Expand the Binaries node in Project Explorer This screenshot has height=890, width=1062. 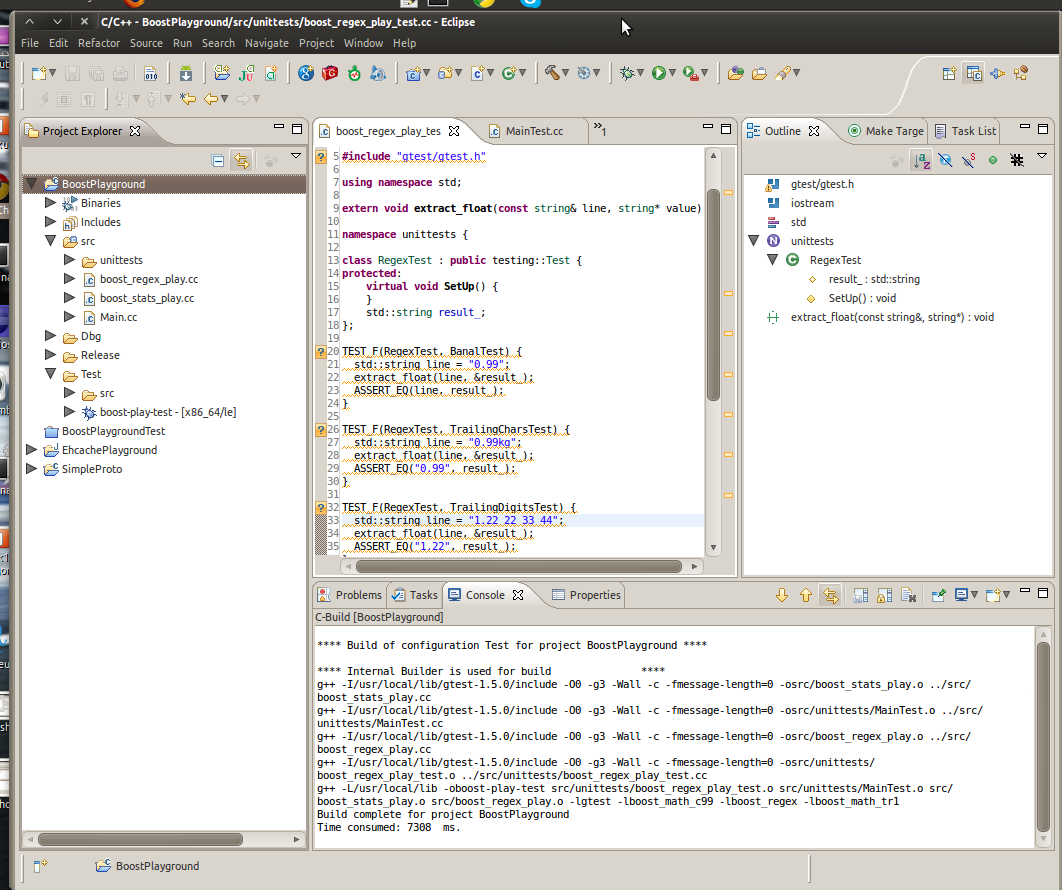click(x=51, y=203)
